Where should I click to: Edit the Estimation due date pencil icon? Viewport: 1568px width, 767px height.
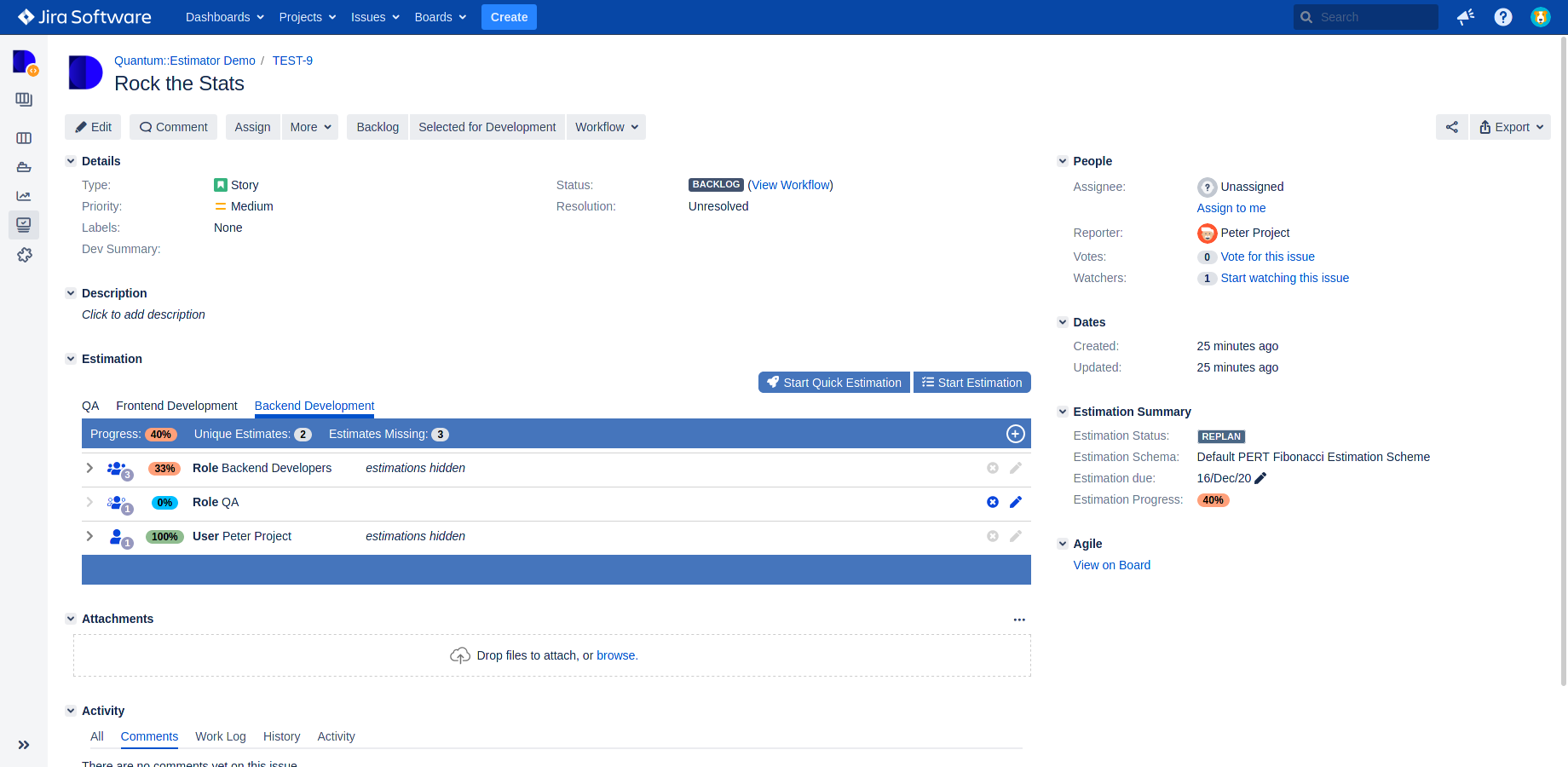(x=1261, y=478)
